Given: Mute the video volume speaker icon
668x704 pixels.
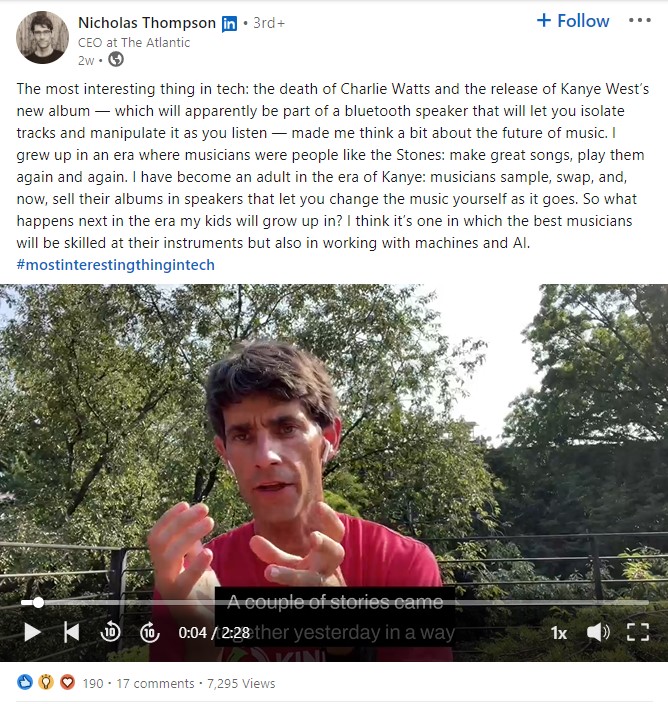Looking at the screenshot, I should (598, 632).
